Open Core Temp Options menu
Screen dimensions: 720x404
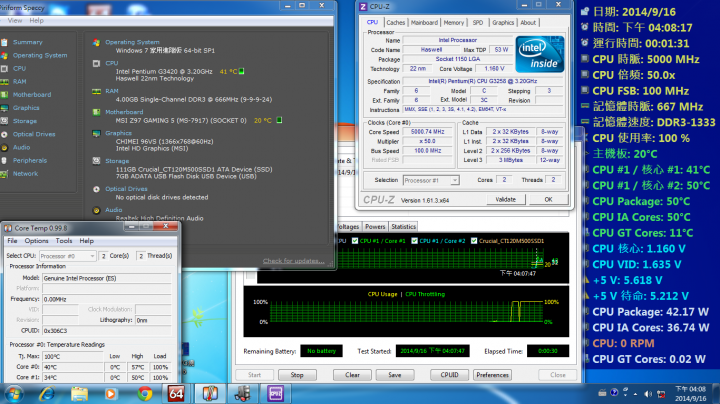pos(36,241)
